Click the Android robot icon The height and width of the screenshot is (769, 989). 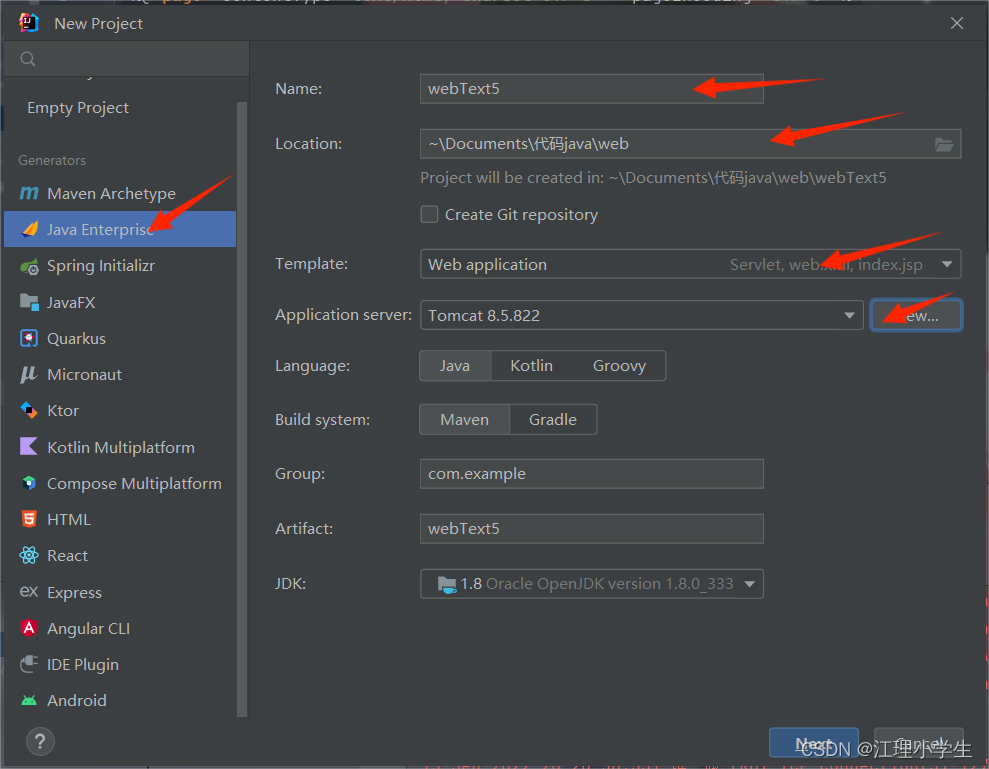pos(29,700)
